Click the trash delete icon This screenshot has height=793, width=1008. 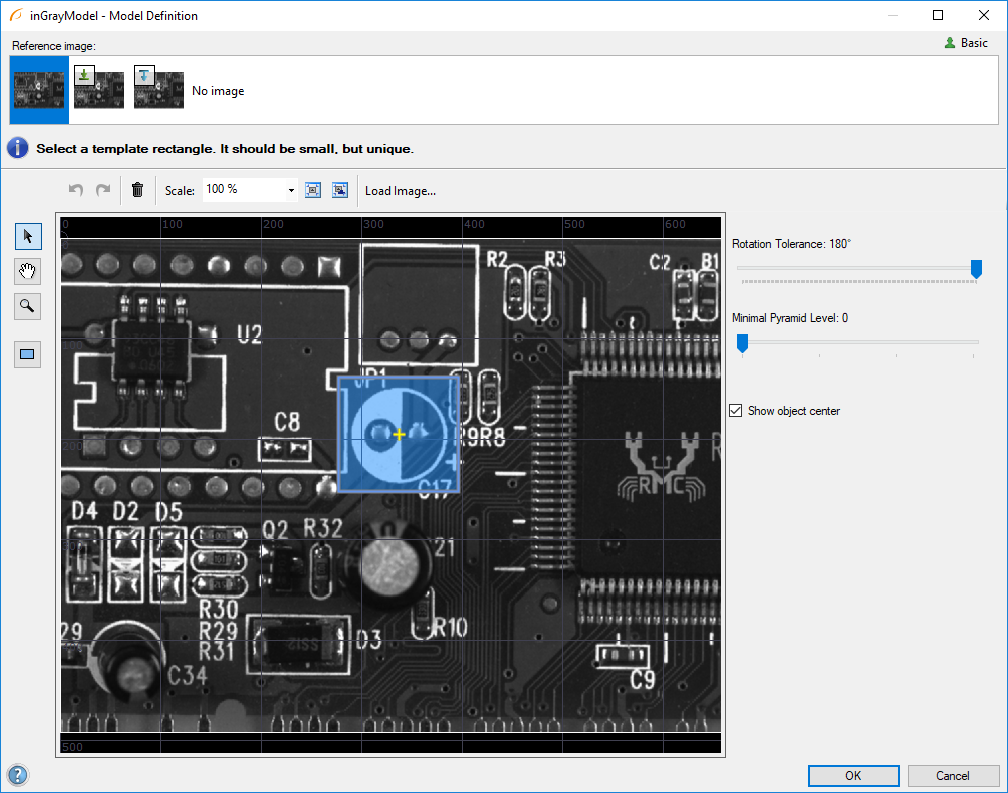[x=138, y=190]
